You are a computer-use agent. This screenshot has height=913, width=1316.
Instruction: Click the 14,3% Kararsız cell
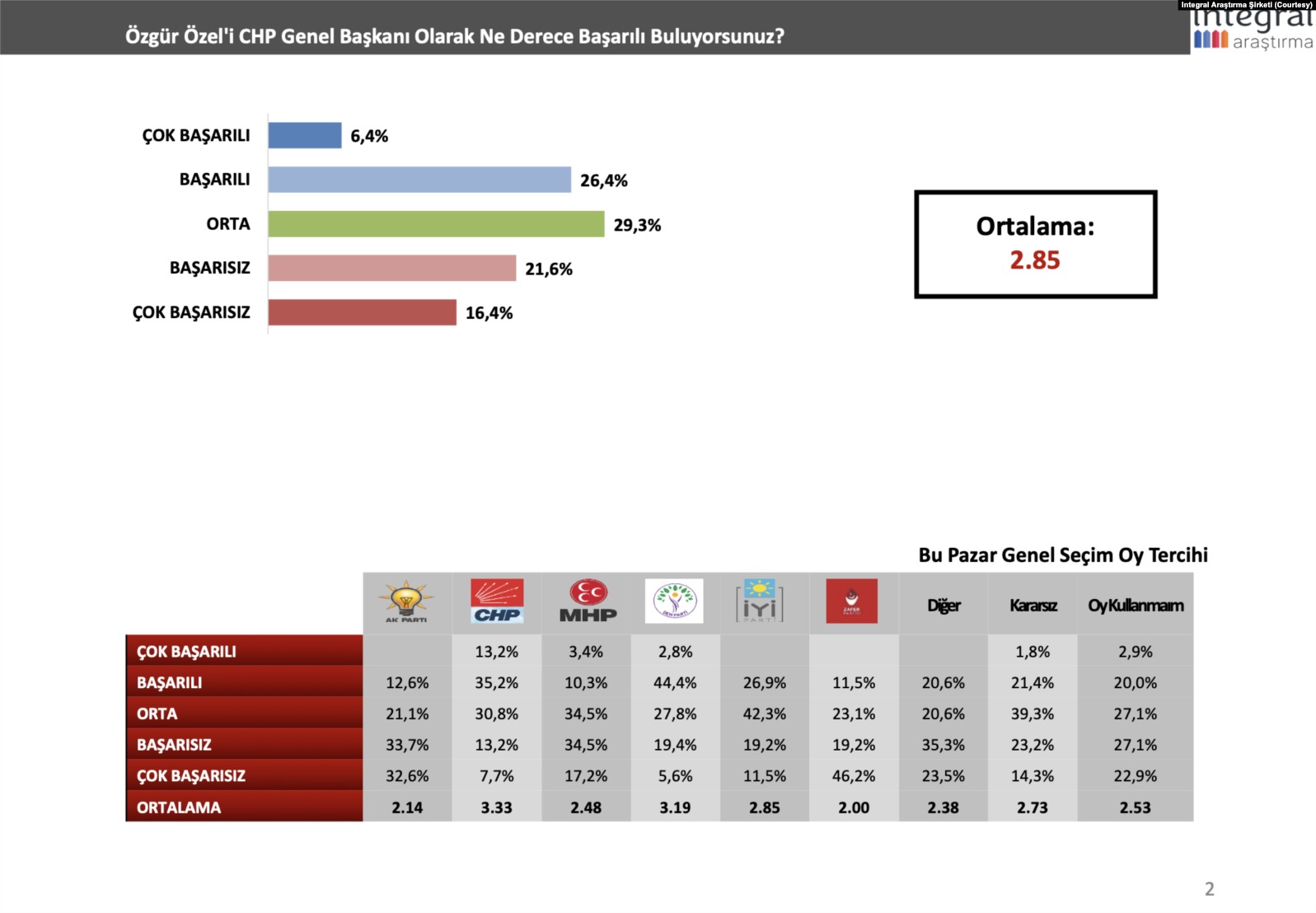(x=1033, y=776)
